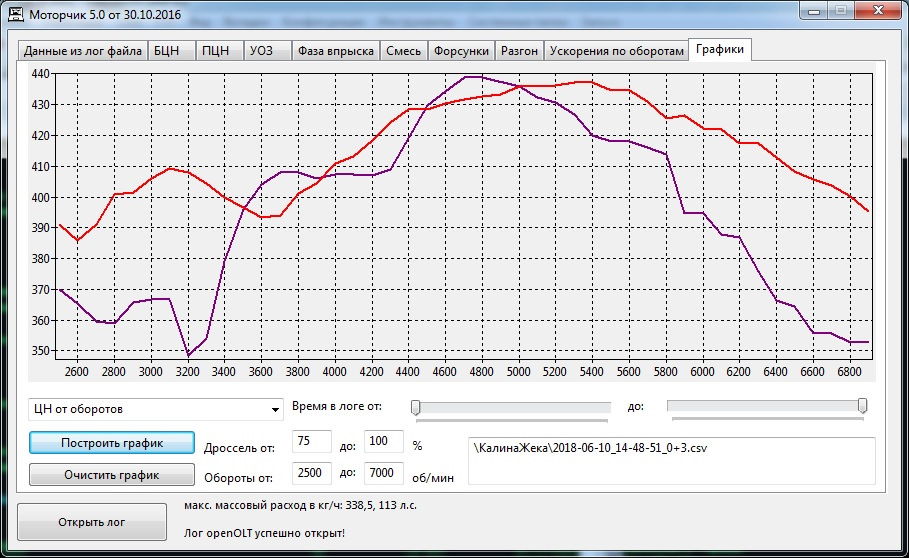Click the Открыть лог button
This screenshot has width=909, height=558.
(x=92, y=522)
